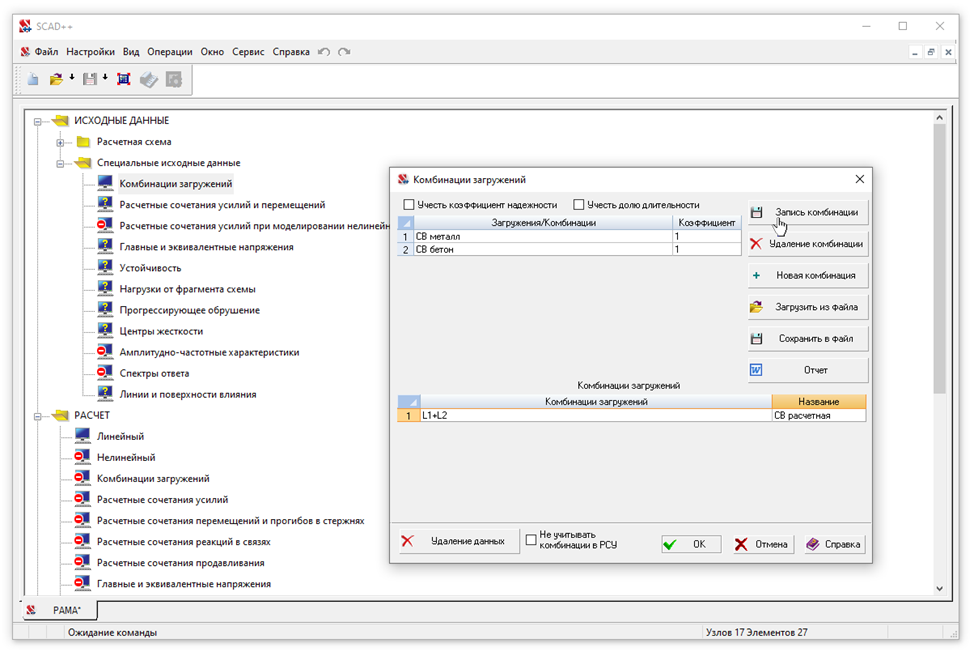Open the Окно menu
The height and width of the screenshot is (652, 974).
212,52
